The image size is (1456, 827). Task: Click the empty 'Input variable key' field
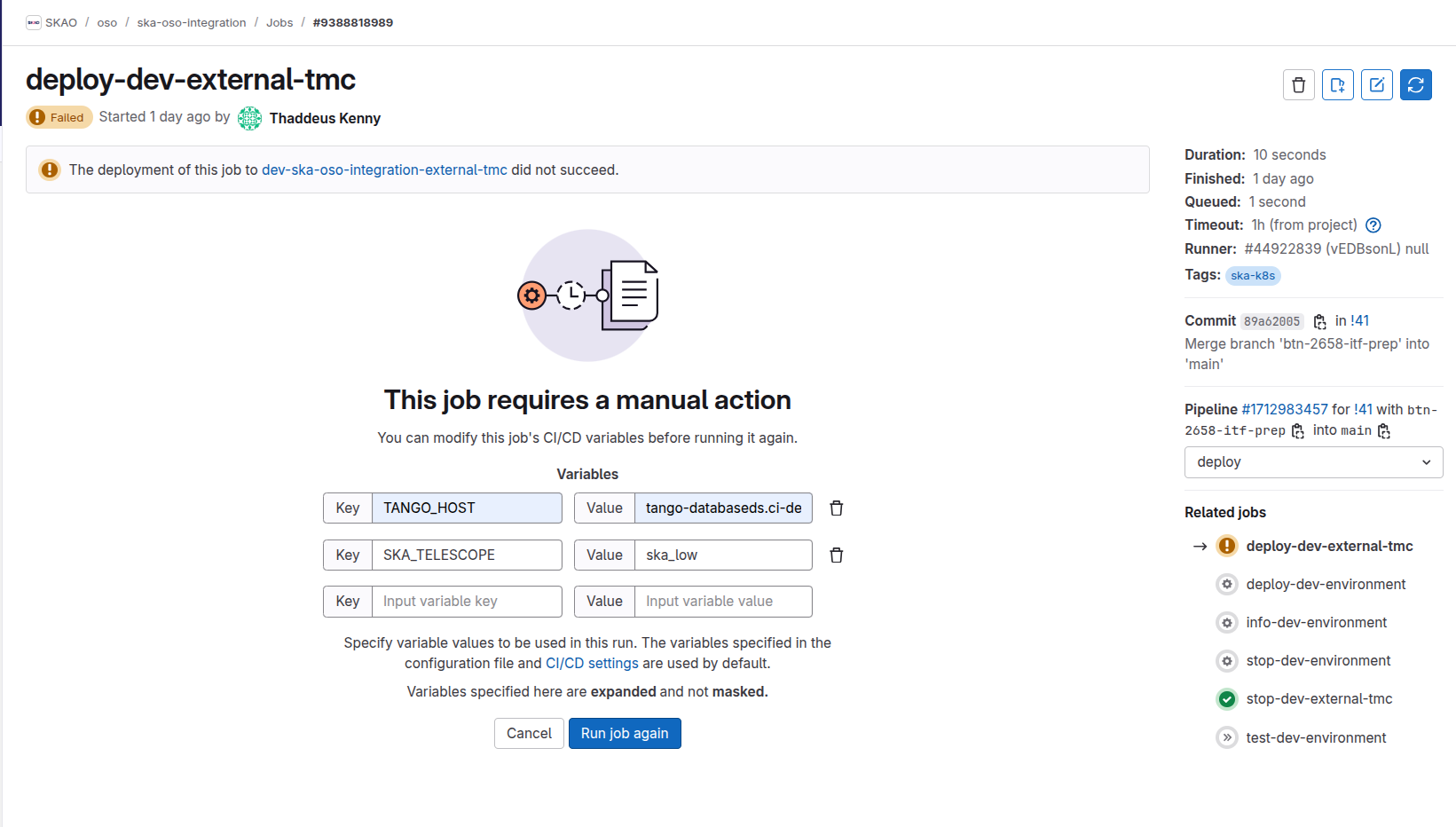[467, 602]
